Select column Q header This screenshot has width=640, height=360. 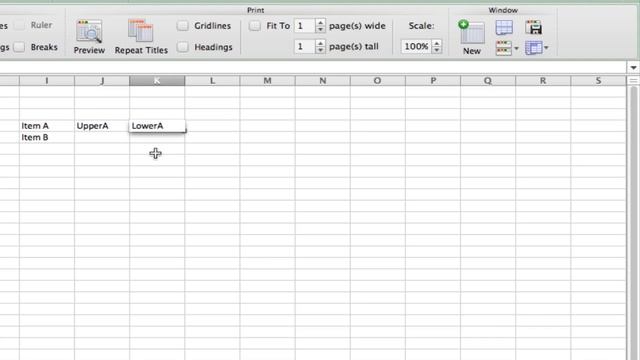488,81
